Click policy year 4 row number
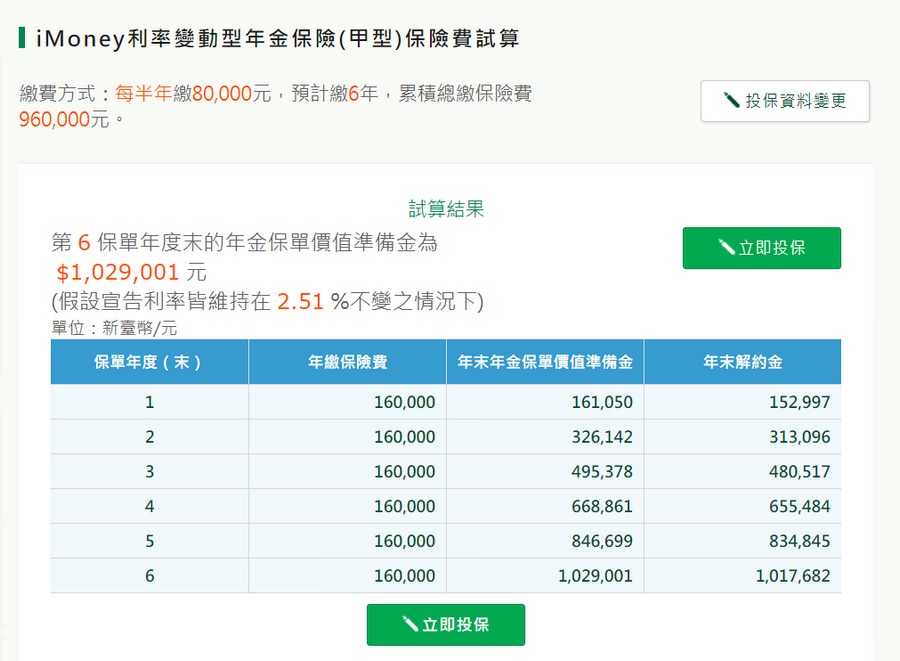Image resolution: width=900 pixels, height=661 pixels. [149, 507]
